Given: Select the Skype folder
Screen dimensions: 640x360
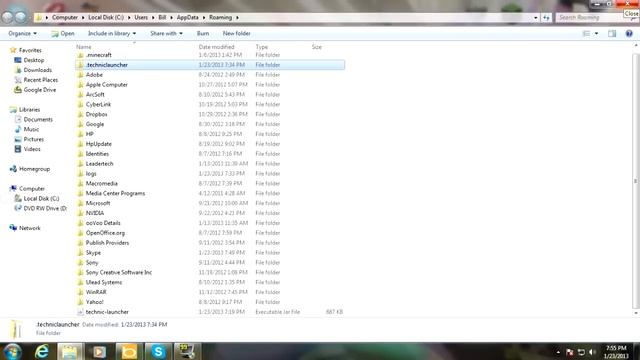Looking at the screenshot, I should tap(93, 253).
